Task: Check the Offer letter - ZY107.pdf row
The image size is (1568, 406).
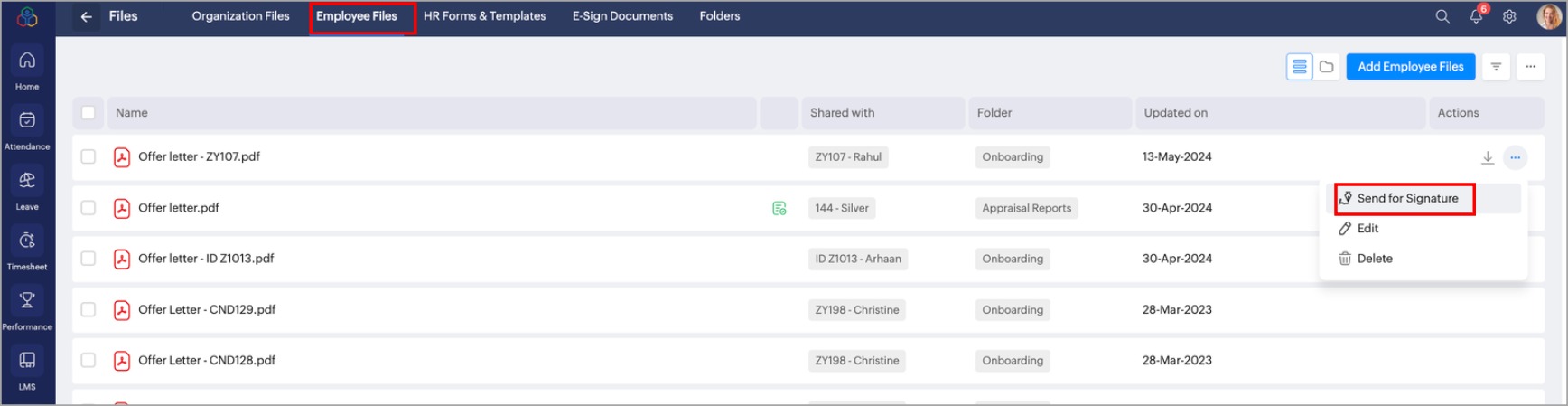Action: click(x=88, y=156)
